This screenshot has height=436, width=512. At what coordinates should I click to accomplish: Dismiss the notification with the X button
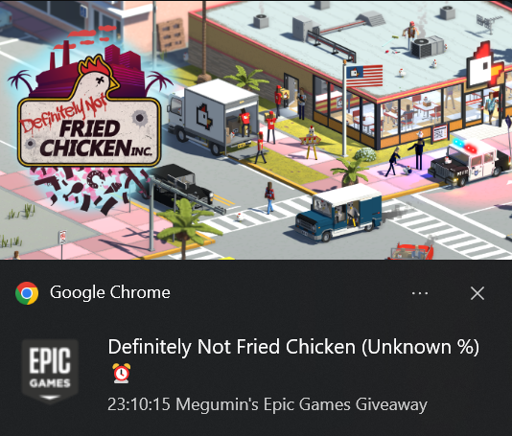477,293
